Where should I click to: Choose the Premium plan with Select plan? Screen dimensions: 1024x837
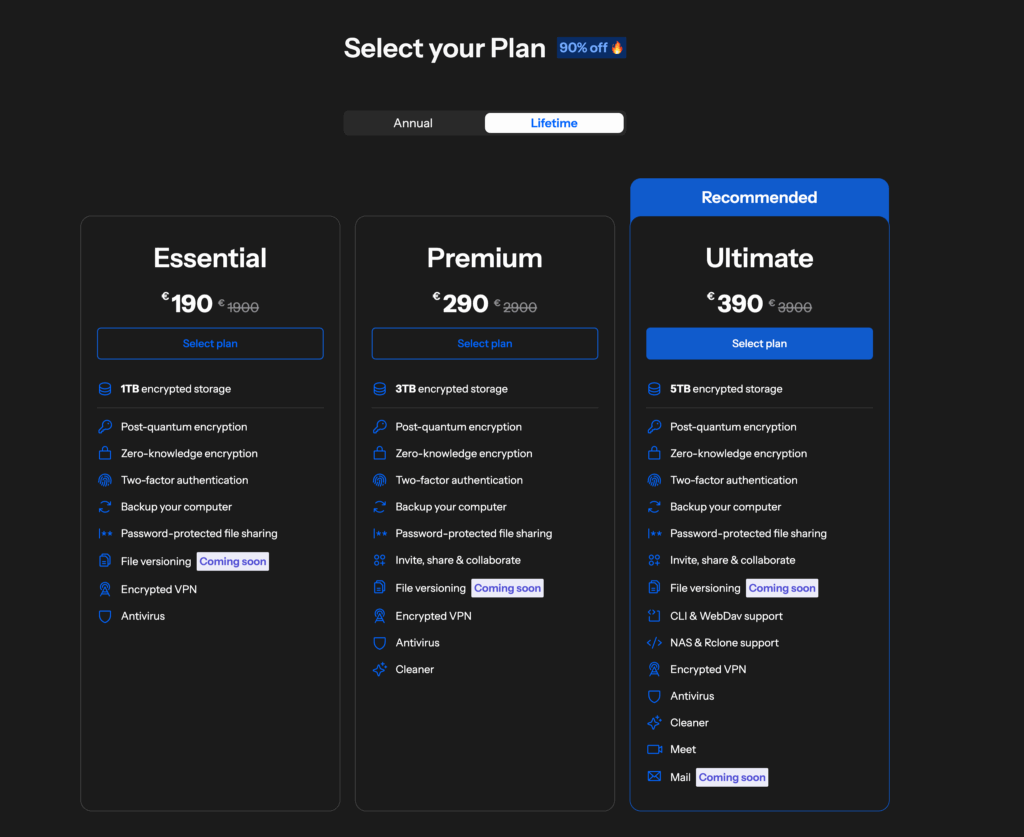click(485, 344)
